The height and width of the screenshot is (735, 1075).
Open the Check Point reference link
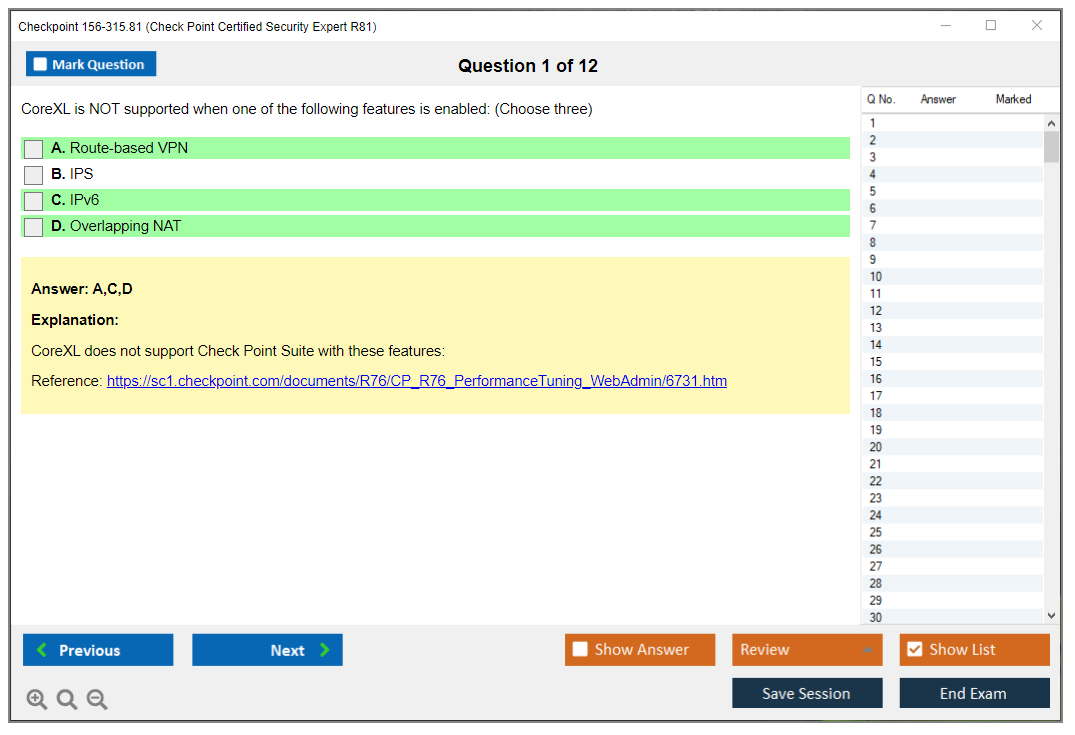click(416, 381)
